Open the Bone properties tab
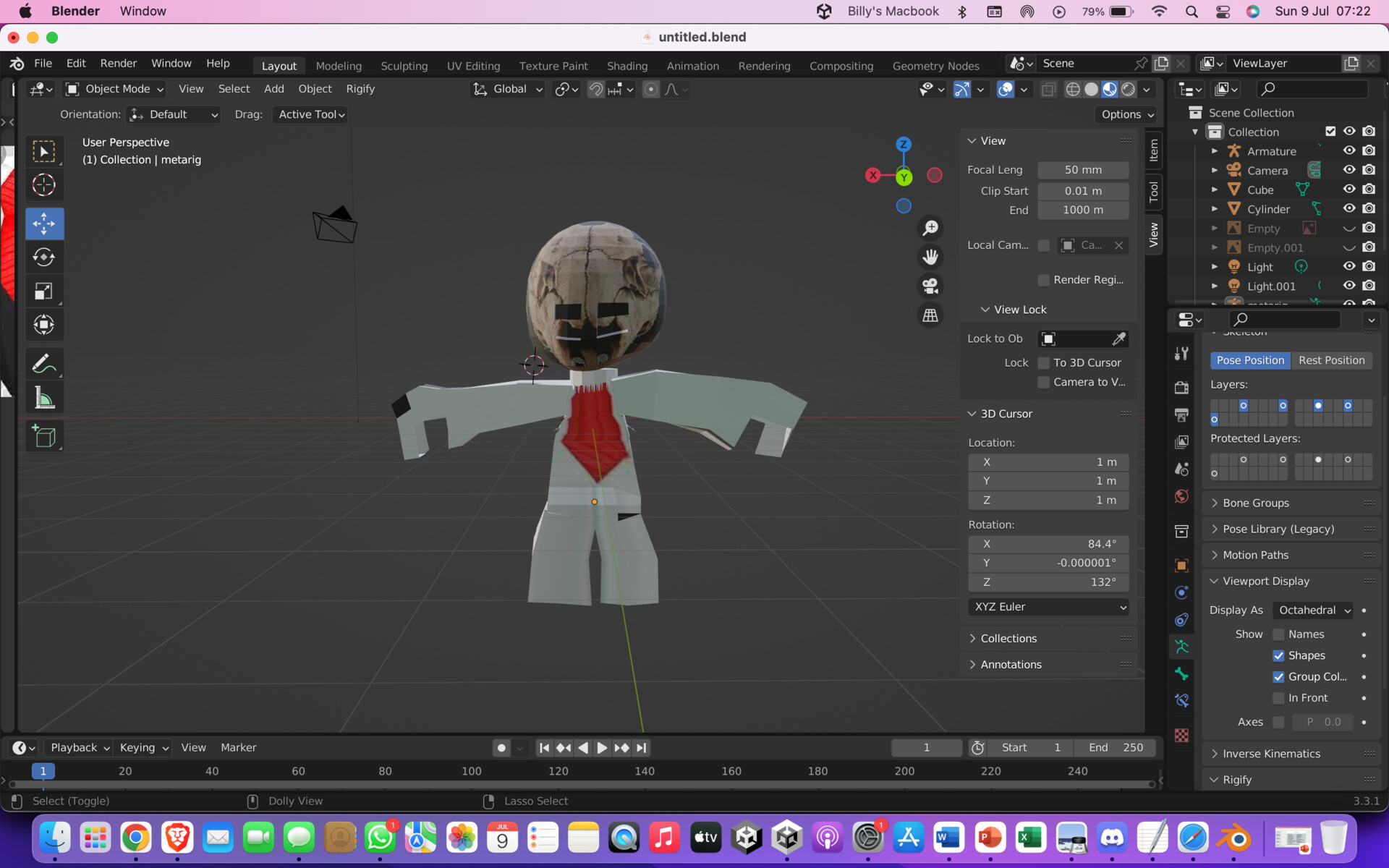This screenshot has width=1389, height=868. (x=1181, y=674)
